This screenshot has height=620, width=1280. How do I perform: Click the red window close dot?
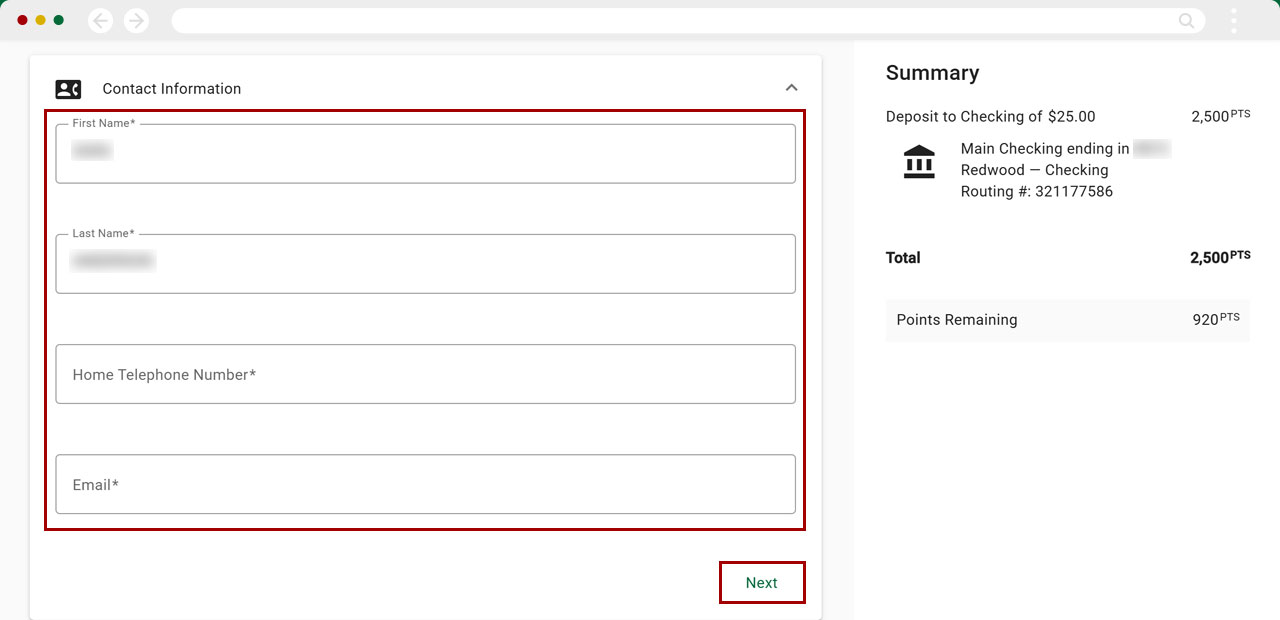22,20
